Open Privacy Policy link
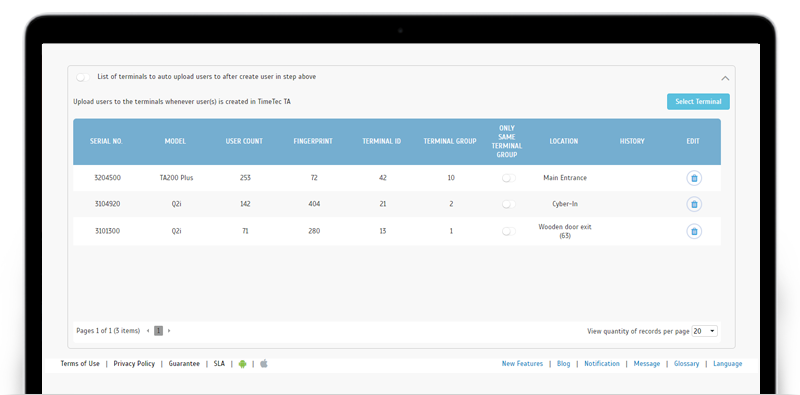The width and height of the screenshot is (800, 395). click(x=134, y=364)
